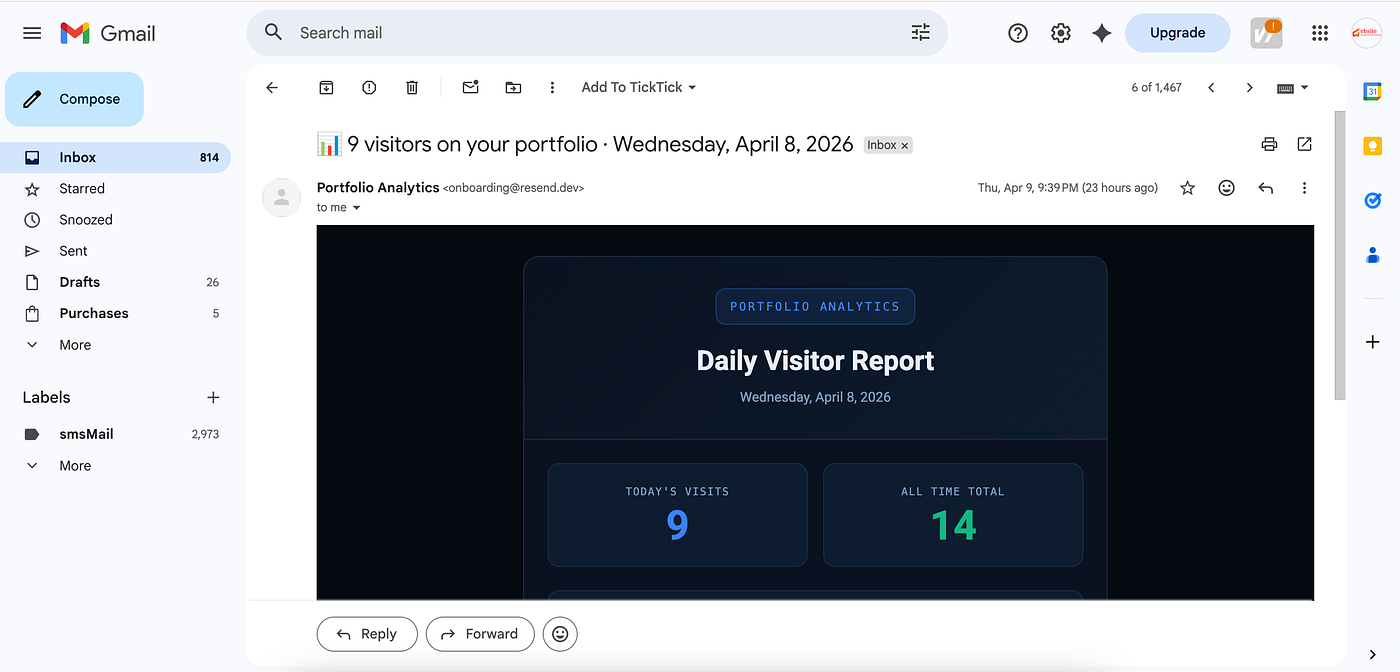Show search options filter icon
This screenshot has height=672, width=1400.
920,33
